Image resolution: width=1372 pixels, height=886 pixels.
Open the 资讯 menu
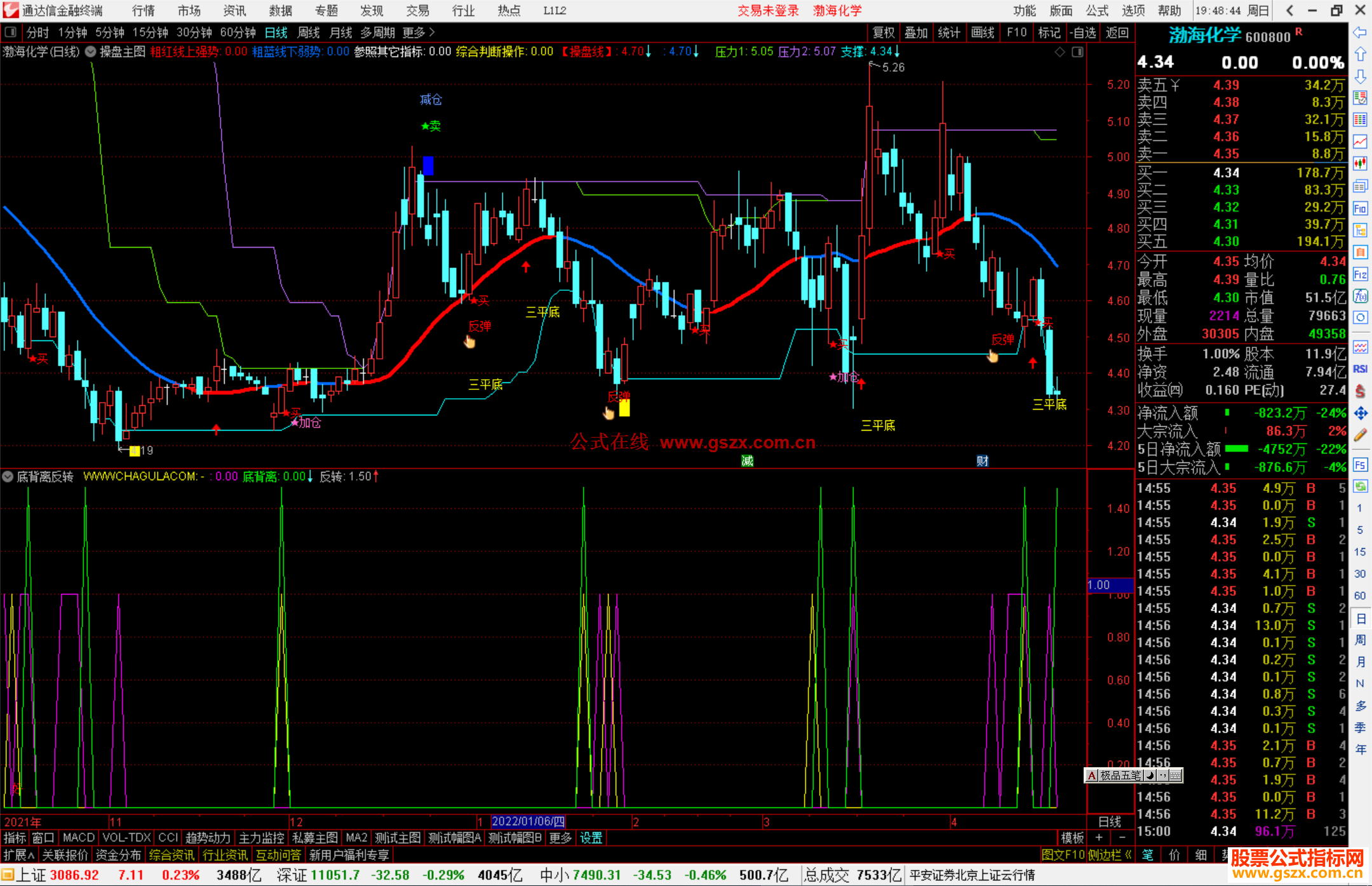pyautogui.click(x=235, y=11)
